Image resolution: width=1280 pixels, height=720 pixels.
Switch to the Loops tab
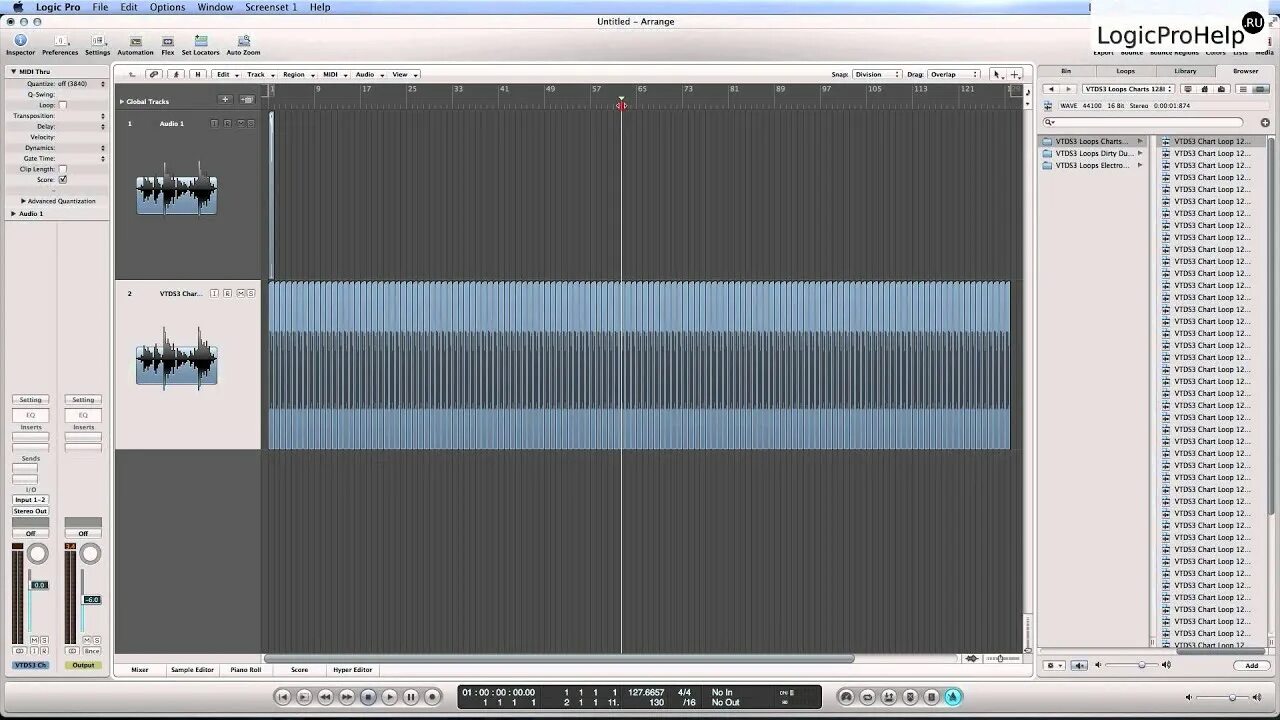pos(1126,71)
